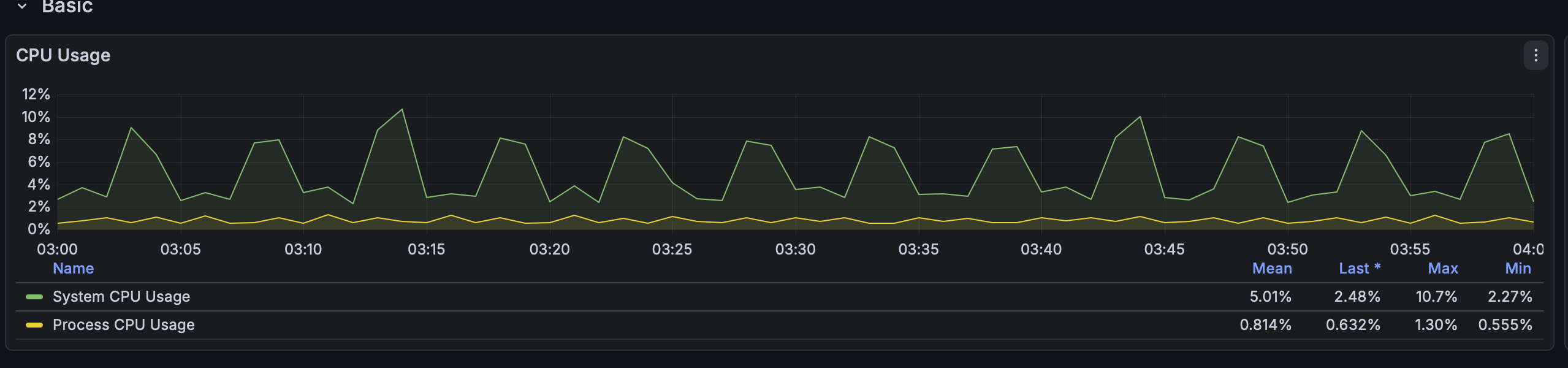This screenshot has width=1568, height=368.
Task: Toggle the Process CPU Usage series label
Action: pyautogui.click(x=124, y=325)
